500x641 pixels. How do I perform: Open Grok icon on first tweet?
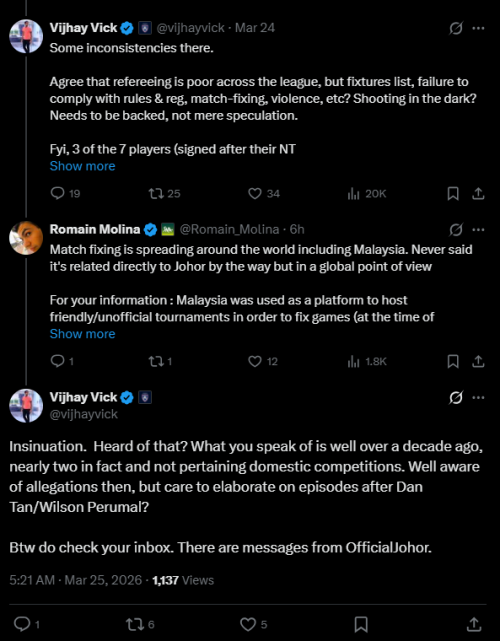[456, 28]
